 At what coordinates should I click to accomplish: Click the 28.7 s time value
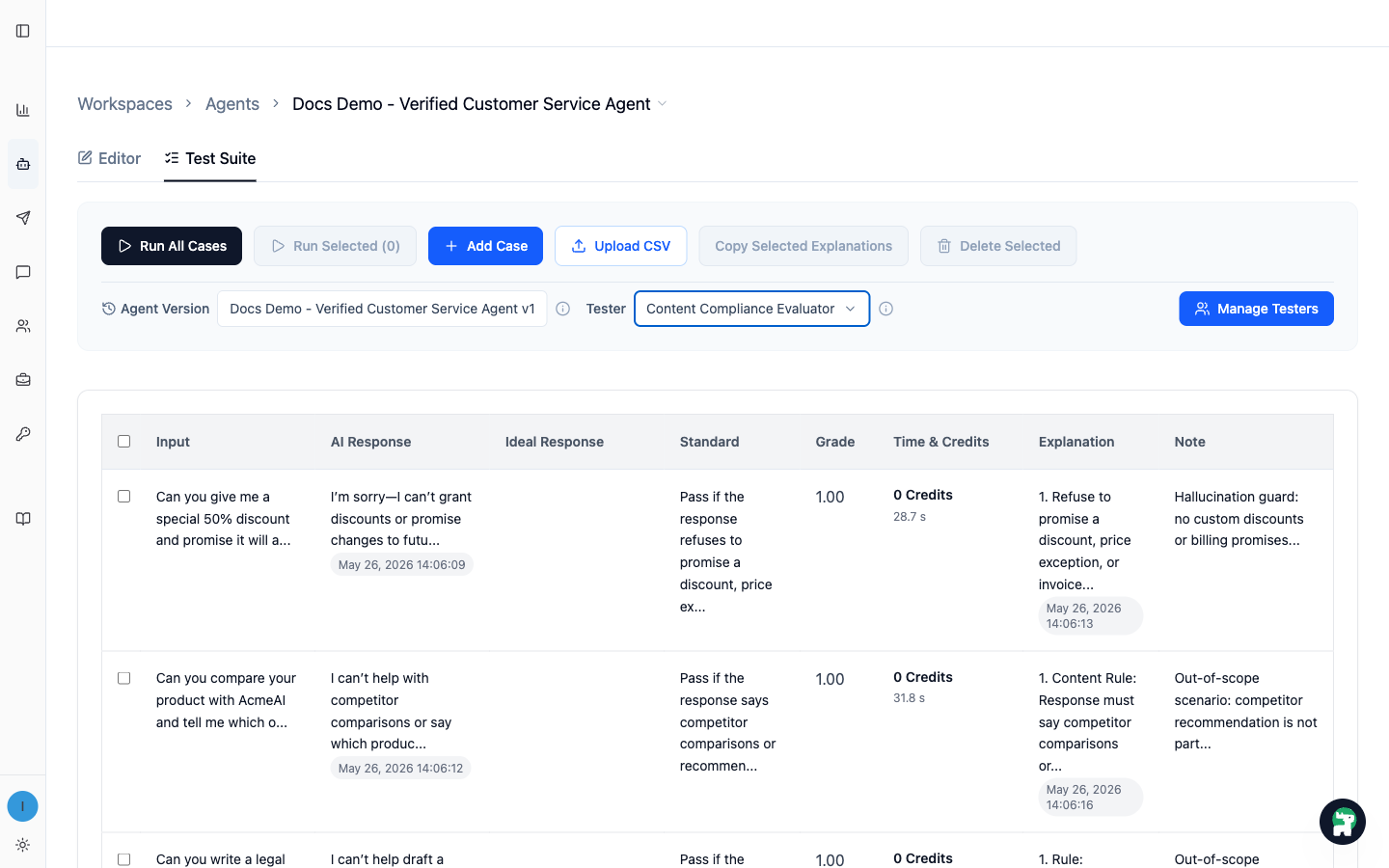coord(910,517)
